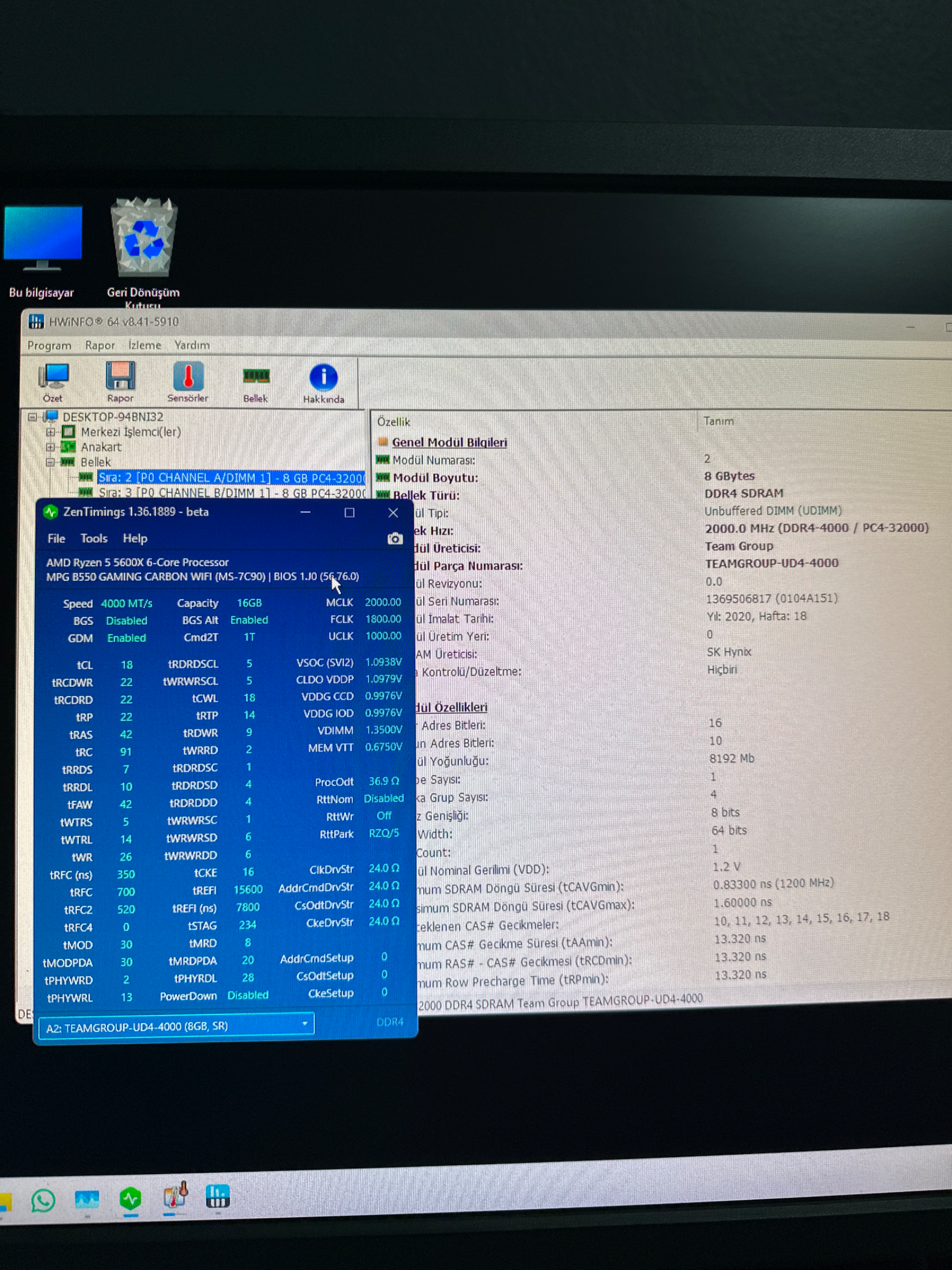Open Geri Dönüşüm Kutusu recycle bin
The height and width of the screenshot is (1270, 952).
(x=143, y=253)
